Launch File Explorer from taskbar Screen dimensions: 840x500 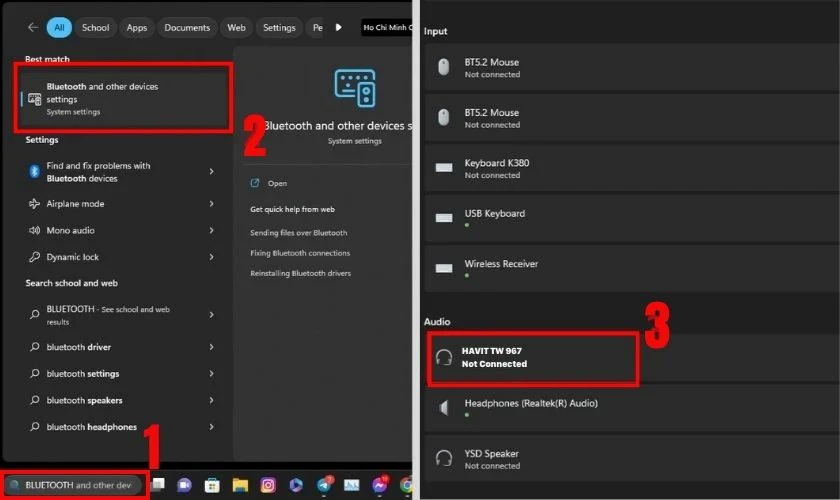coord(240,485)
